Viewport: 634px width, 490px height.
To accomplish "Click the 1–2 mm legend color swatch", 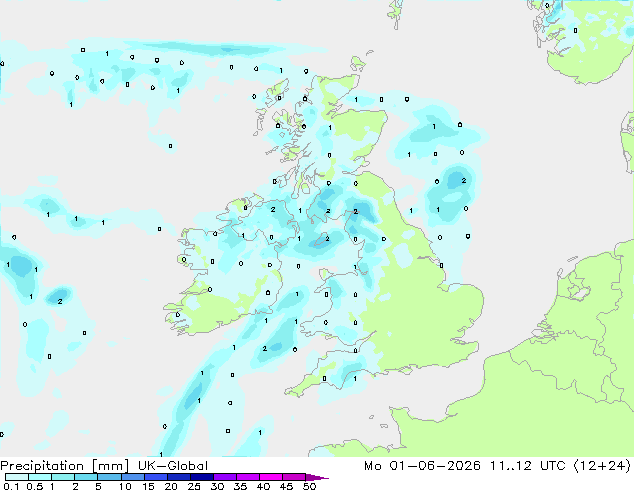I will click(63, 477).
